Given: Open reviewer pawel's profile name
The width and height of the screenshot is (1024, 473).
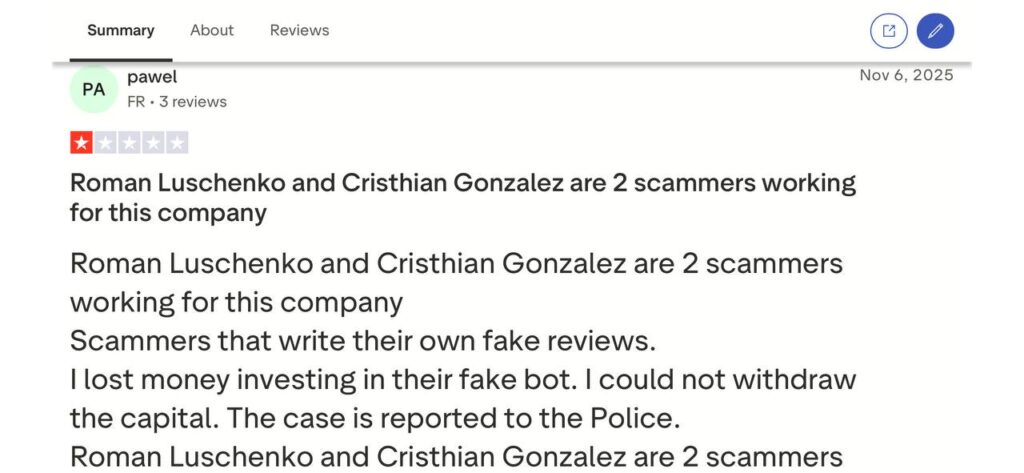Looking at the screenshot, I should tap(152, 76).
